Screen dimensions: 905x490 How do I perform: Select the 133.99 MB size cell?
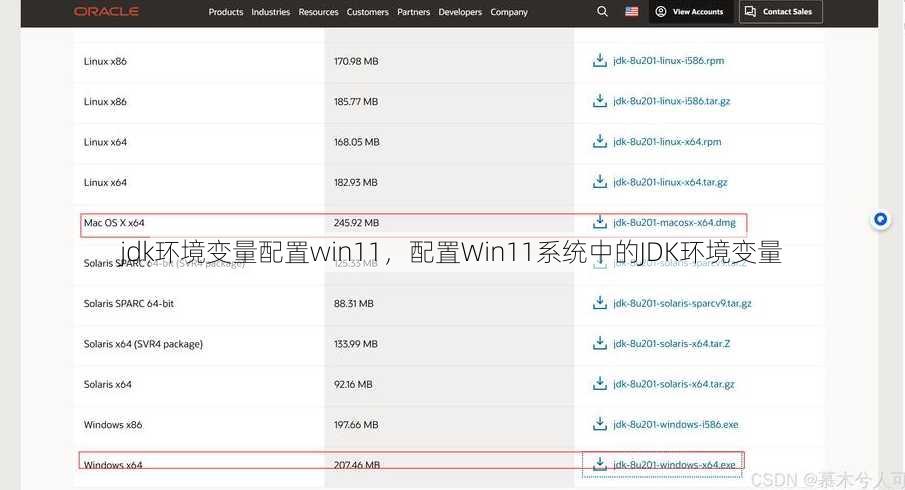tap(356, 344)
